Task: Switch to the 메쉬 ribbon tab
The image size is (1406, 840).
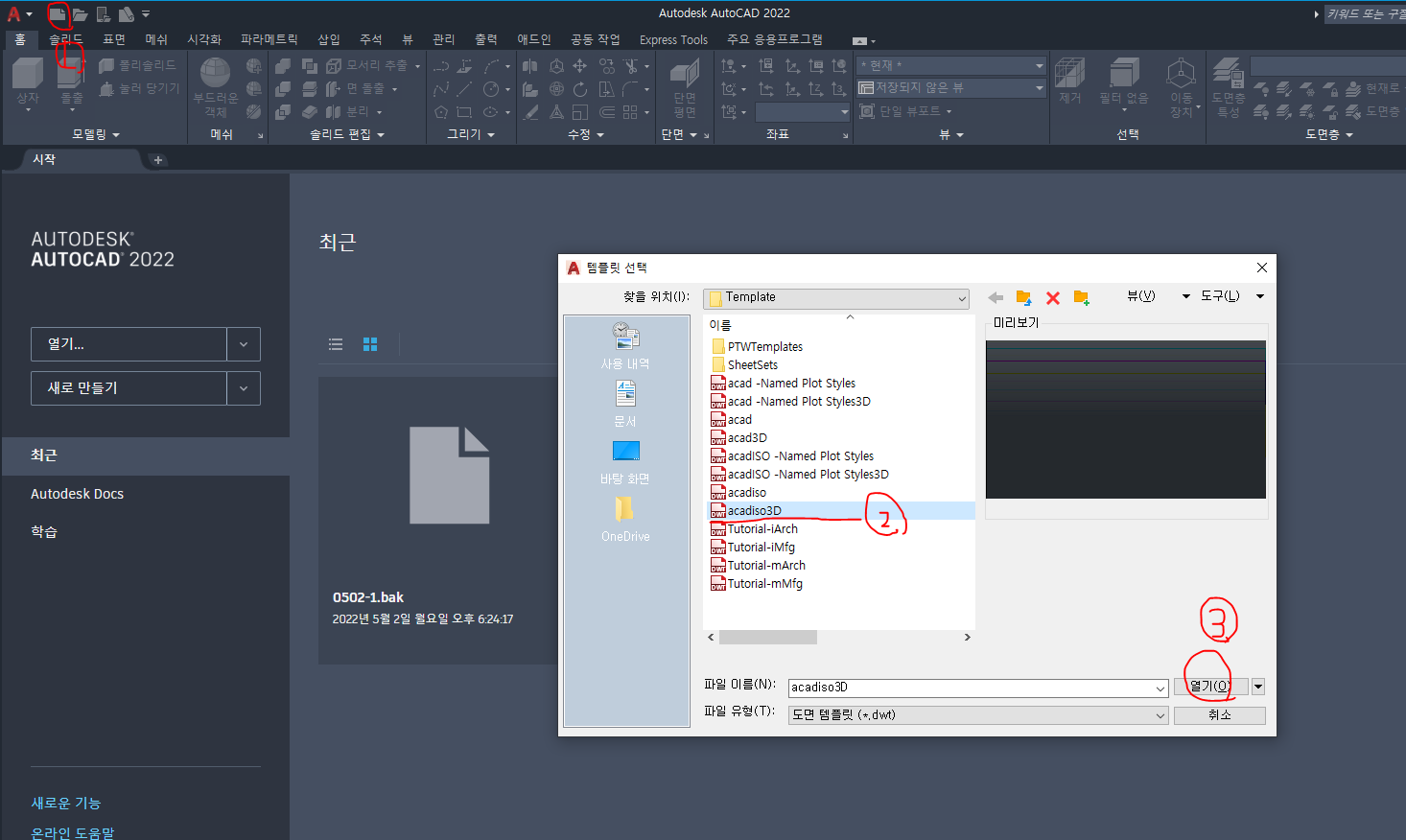Action: point(156,39)
